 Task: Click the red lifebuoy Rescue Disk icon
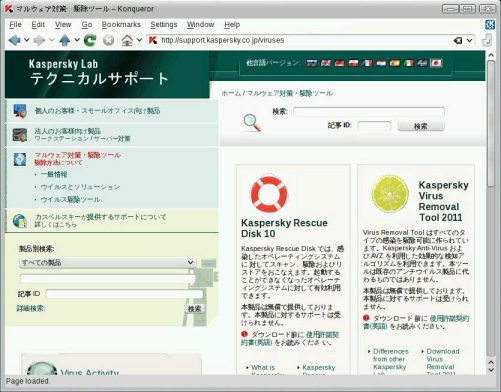coord(269,194)
